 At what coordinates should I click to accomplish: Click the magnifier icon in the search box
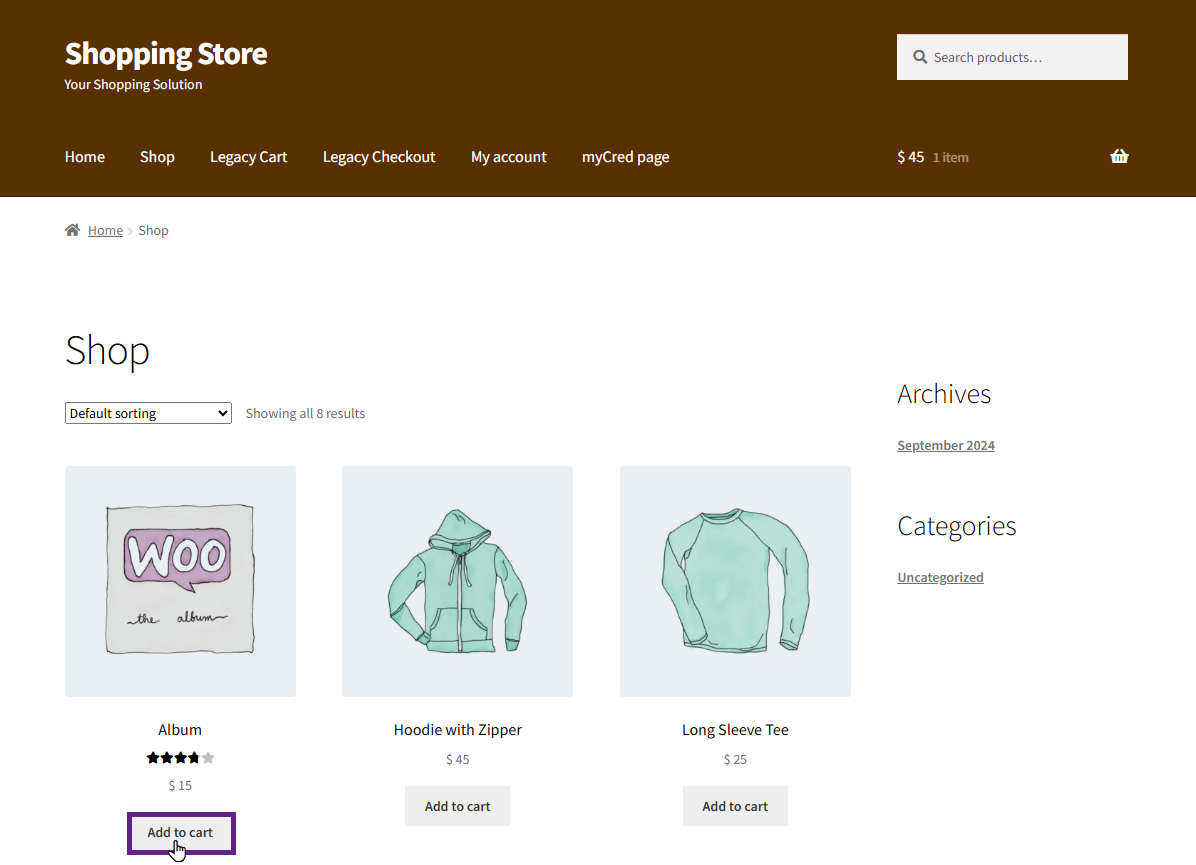[920, 57]
